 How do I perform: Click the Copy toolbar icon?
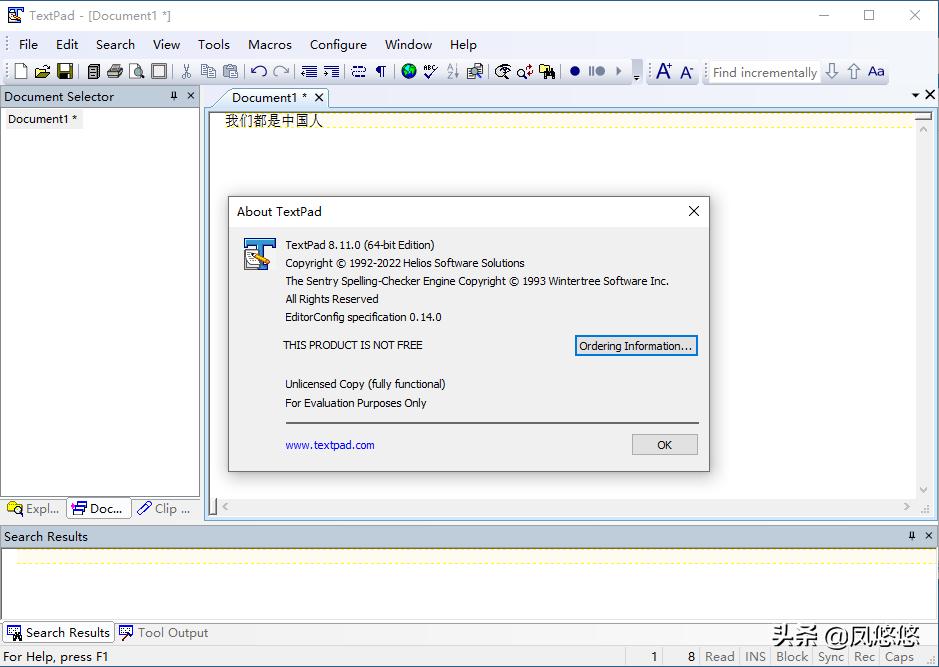[208, 71]
